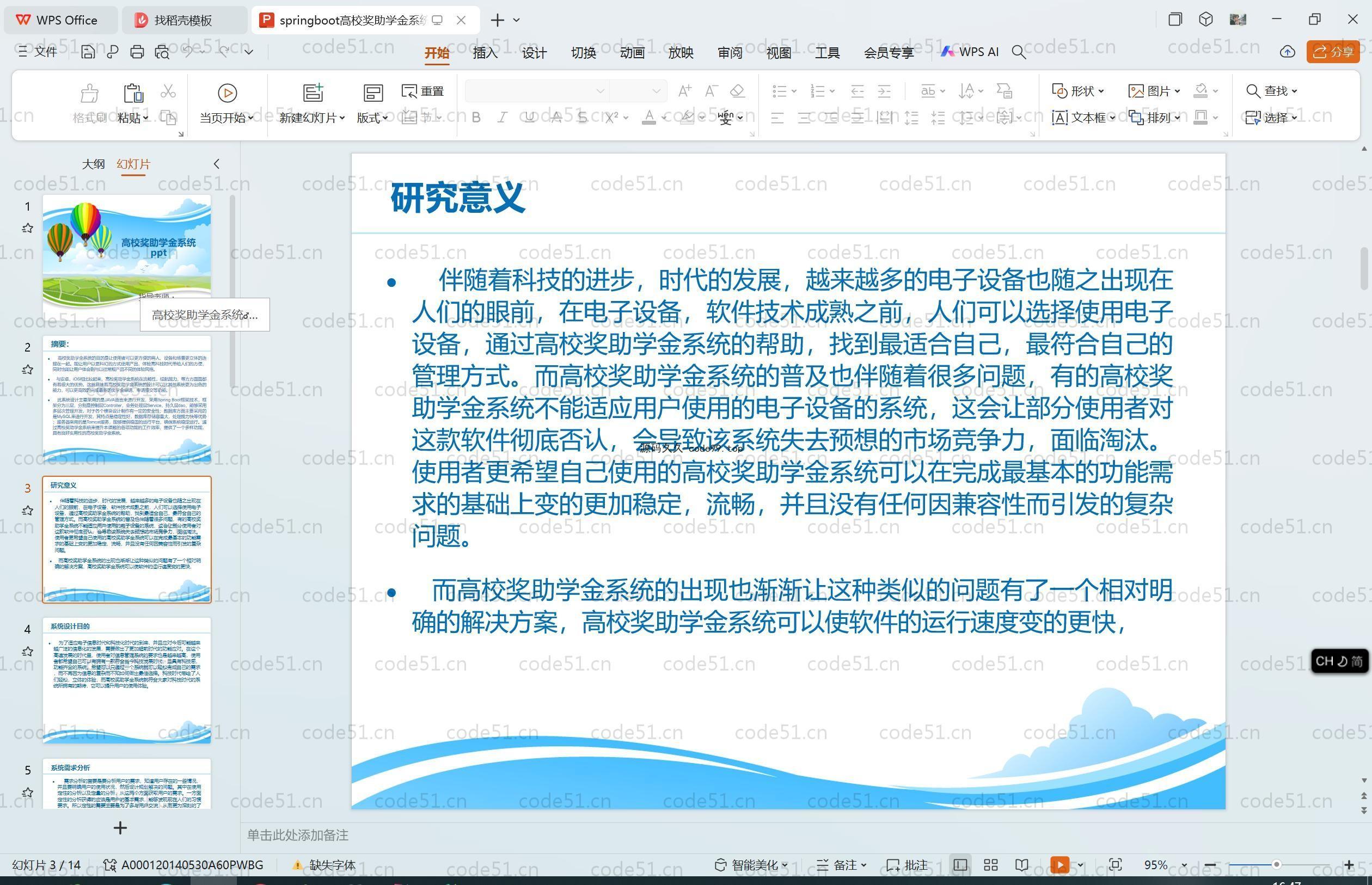Click the search magnifier icon in ribbon

[x=1019, y=52]
